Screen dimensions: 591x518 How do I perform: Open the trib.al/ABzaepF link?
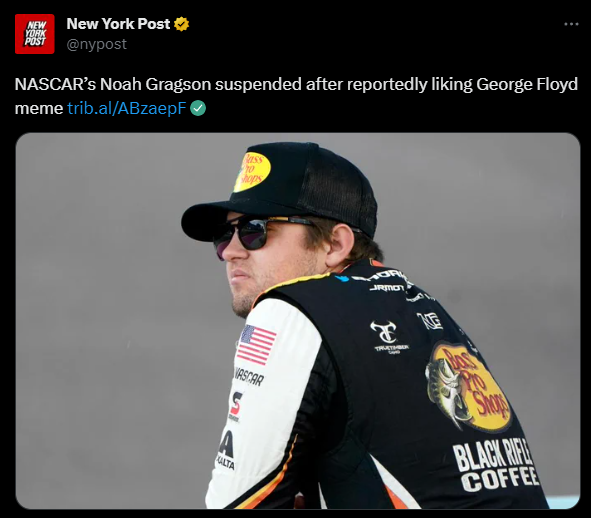[127, 109]
